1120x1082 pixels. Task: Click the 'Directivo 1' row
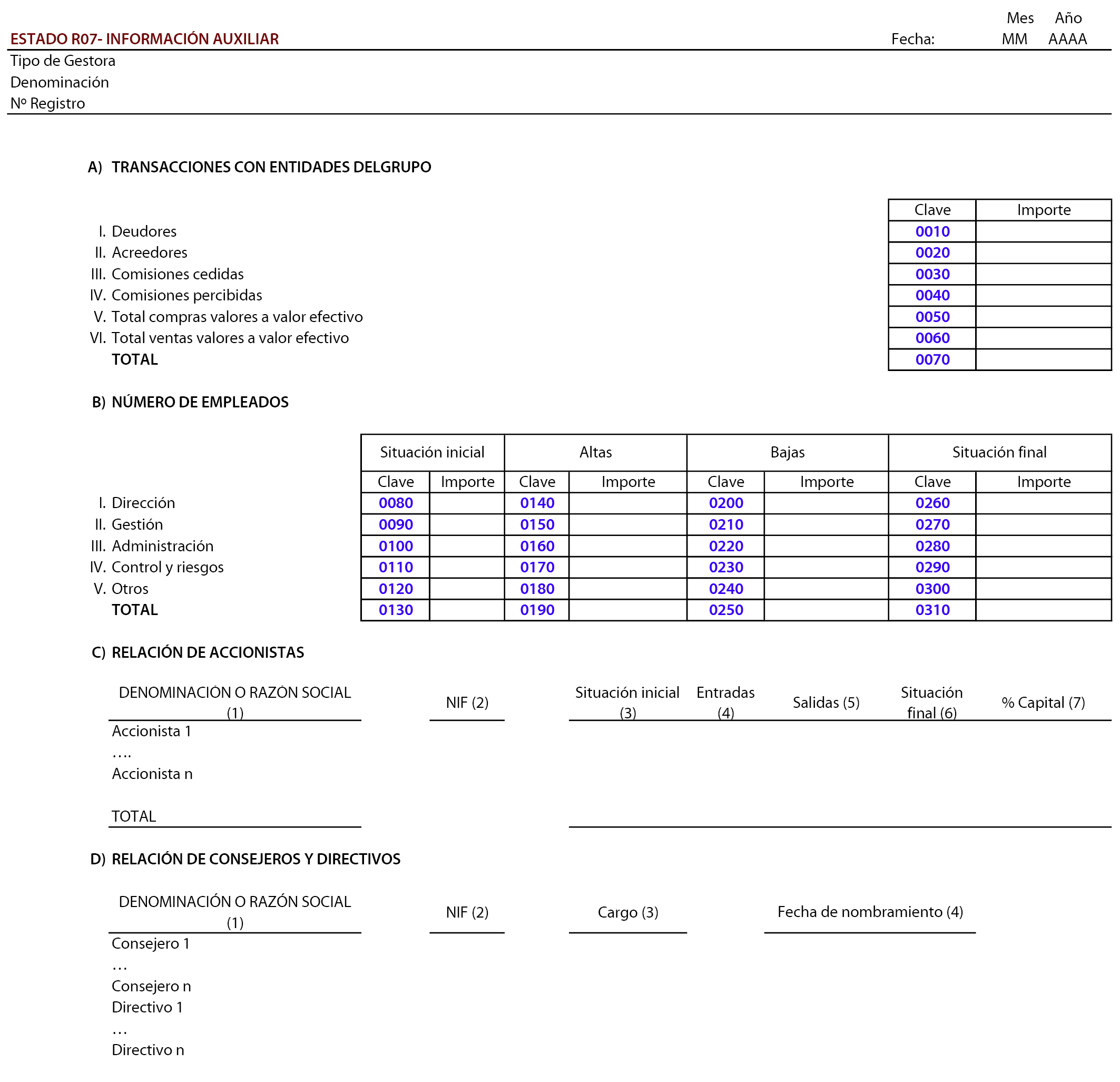[x=147, y=1008]
